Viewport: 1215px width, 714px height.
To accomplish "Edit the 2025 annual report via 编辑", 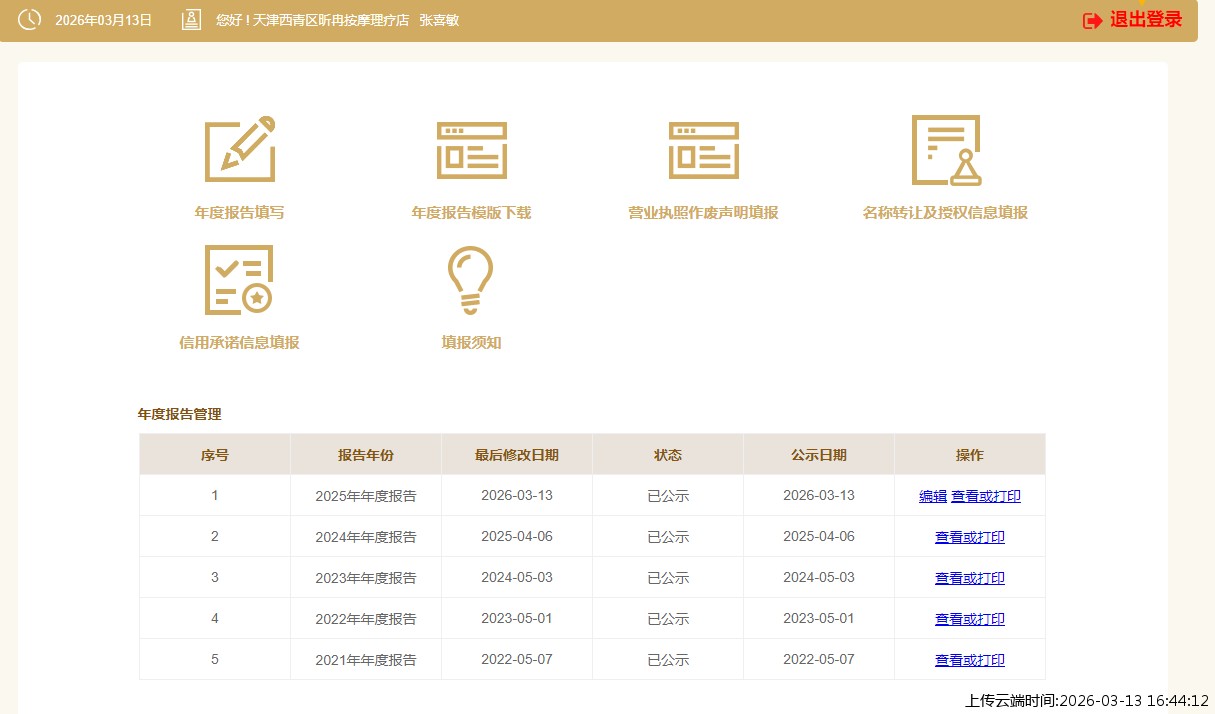I will (933, 496).
